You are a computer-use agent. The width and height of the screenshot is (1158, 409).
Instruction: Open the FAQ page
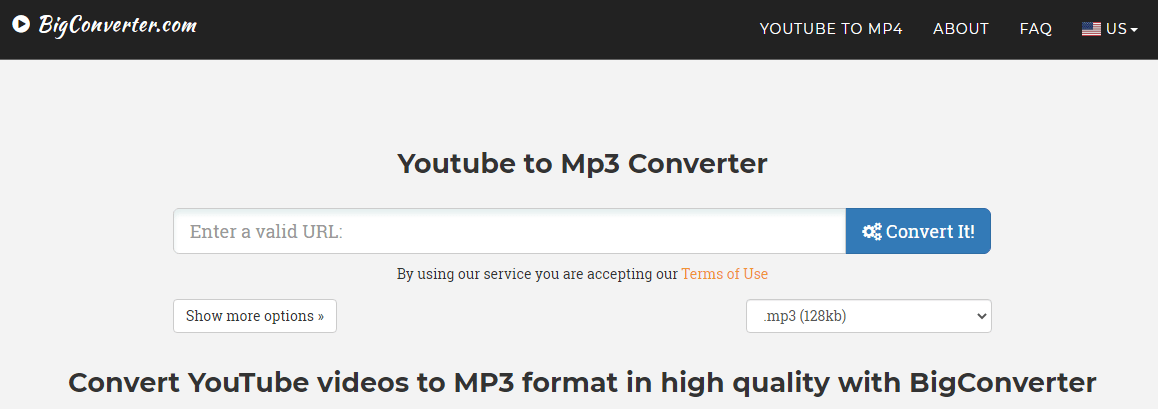pyautogui.click(x=1035, y=29)
